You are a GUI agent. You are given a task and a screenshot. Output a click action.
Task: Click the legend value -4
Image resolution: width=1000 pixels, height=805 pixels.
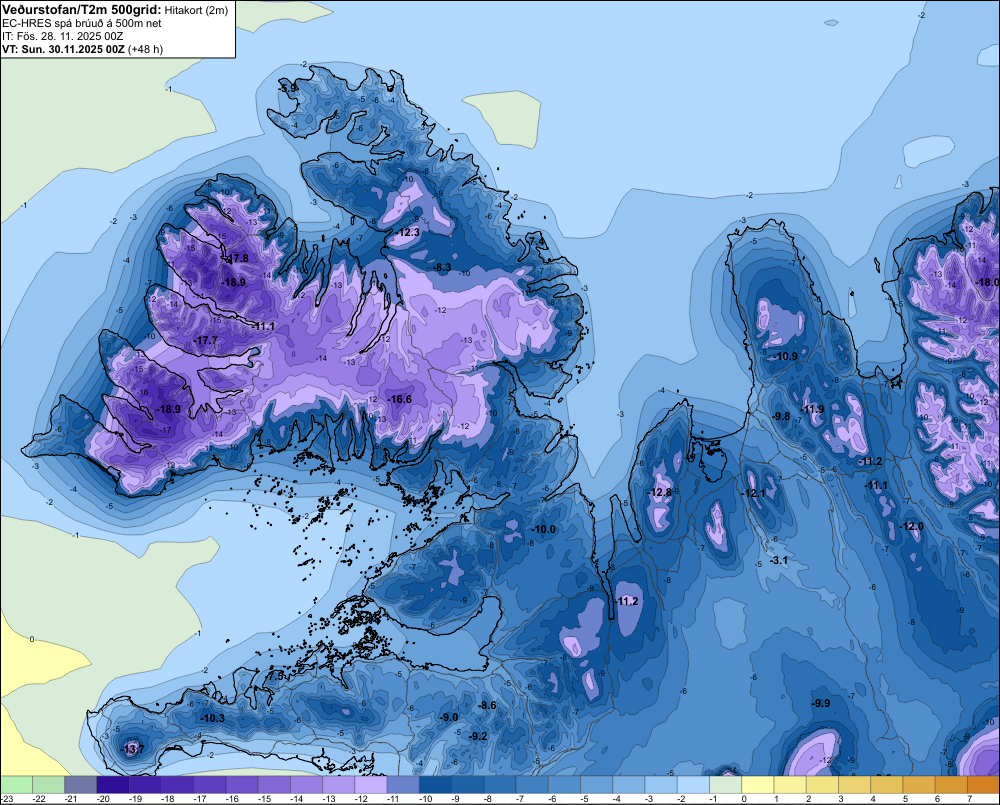coord(617,799)
